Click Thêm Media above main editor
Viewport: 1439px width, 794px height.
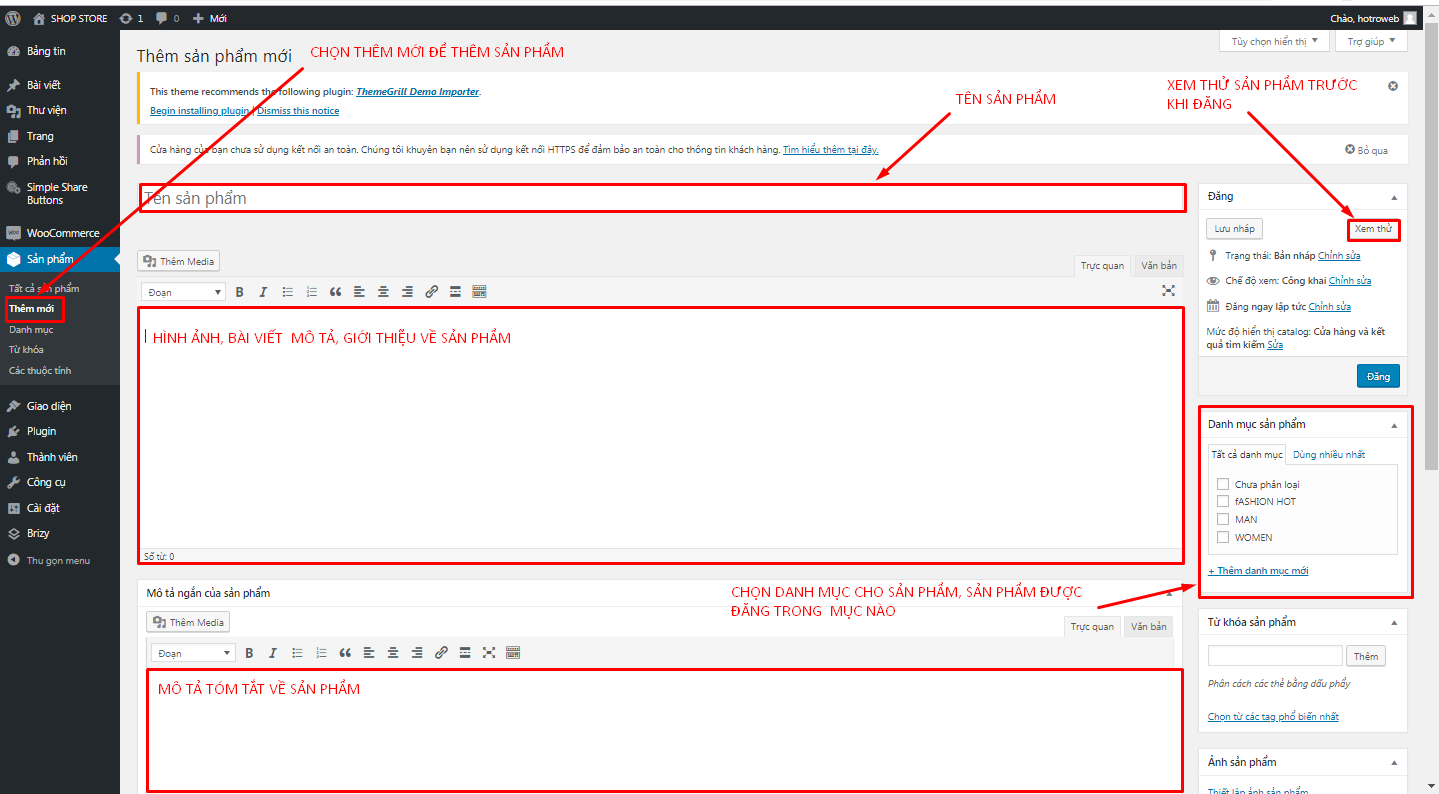point(179,261)
